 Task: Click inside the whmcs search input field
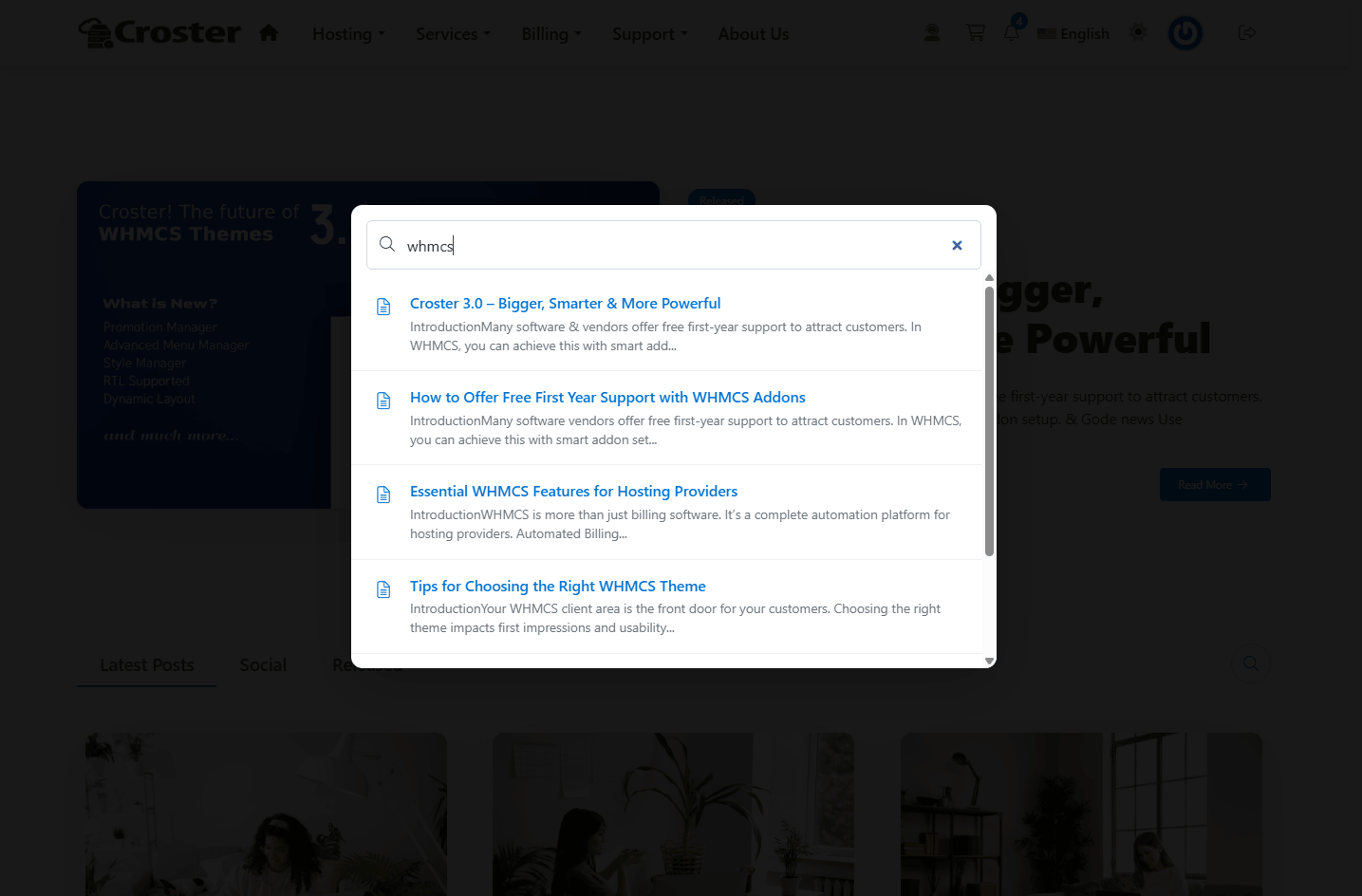click(x=674, y=245)
